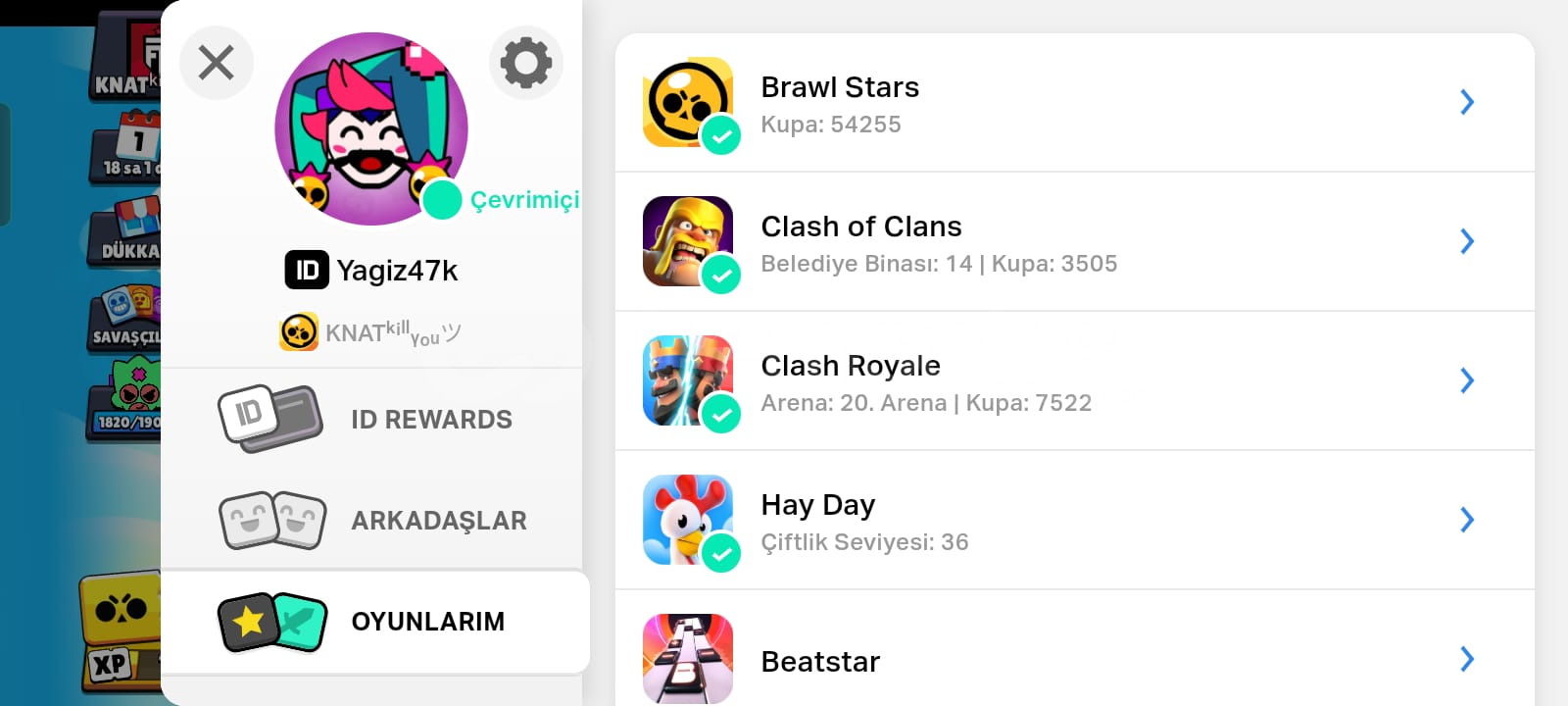Click the Brawl Stars app icon
The height and width of the screenshot is (706, 1568).
(x=688, y=102)
